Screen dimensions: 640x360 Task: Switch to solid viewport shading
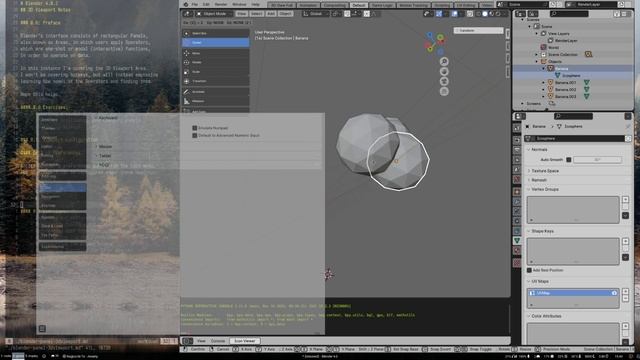(485, 13)
